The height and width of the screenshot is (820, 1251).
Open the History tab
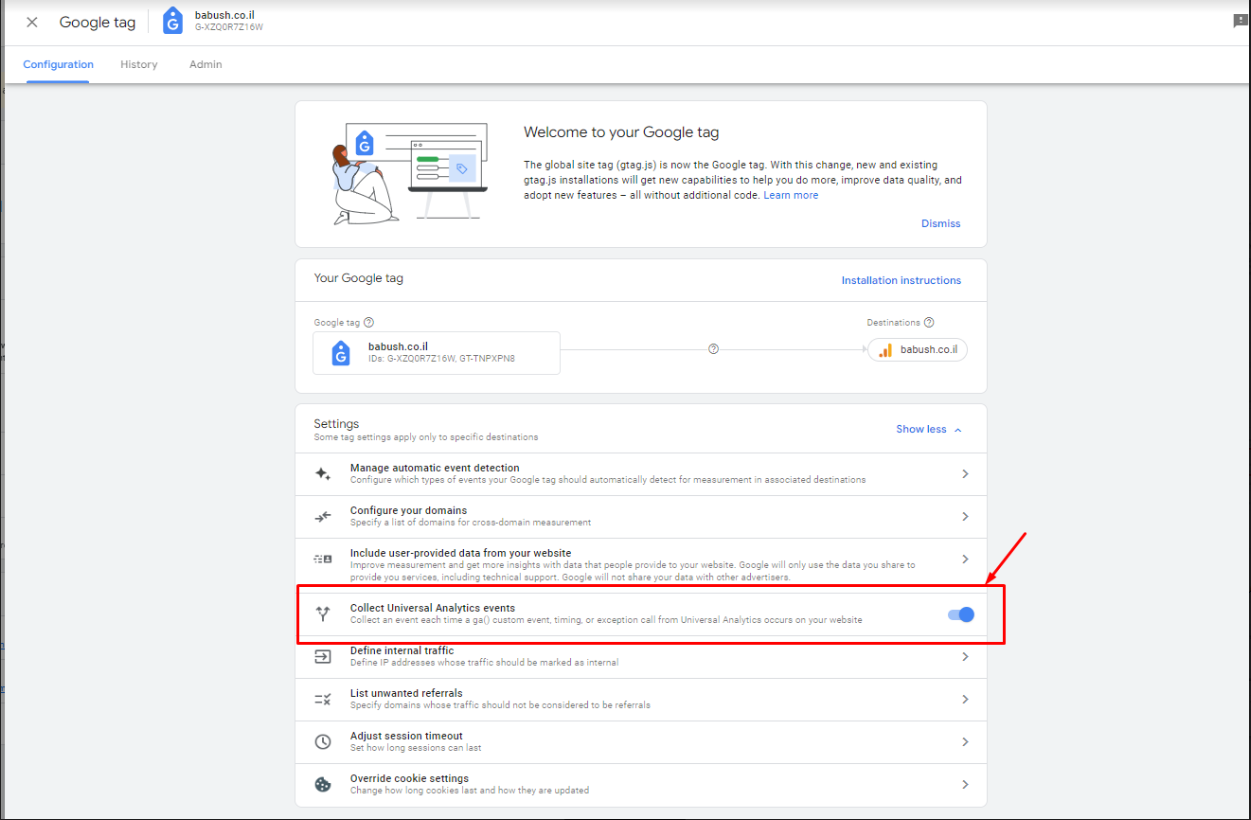[139, 64]
